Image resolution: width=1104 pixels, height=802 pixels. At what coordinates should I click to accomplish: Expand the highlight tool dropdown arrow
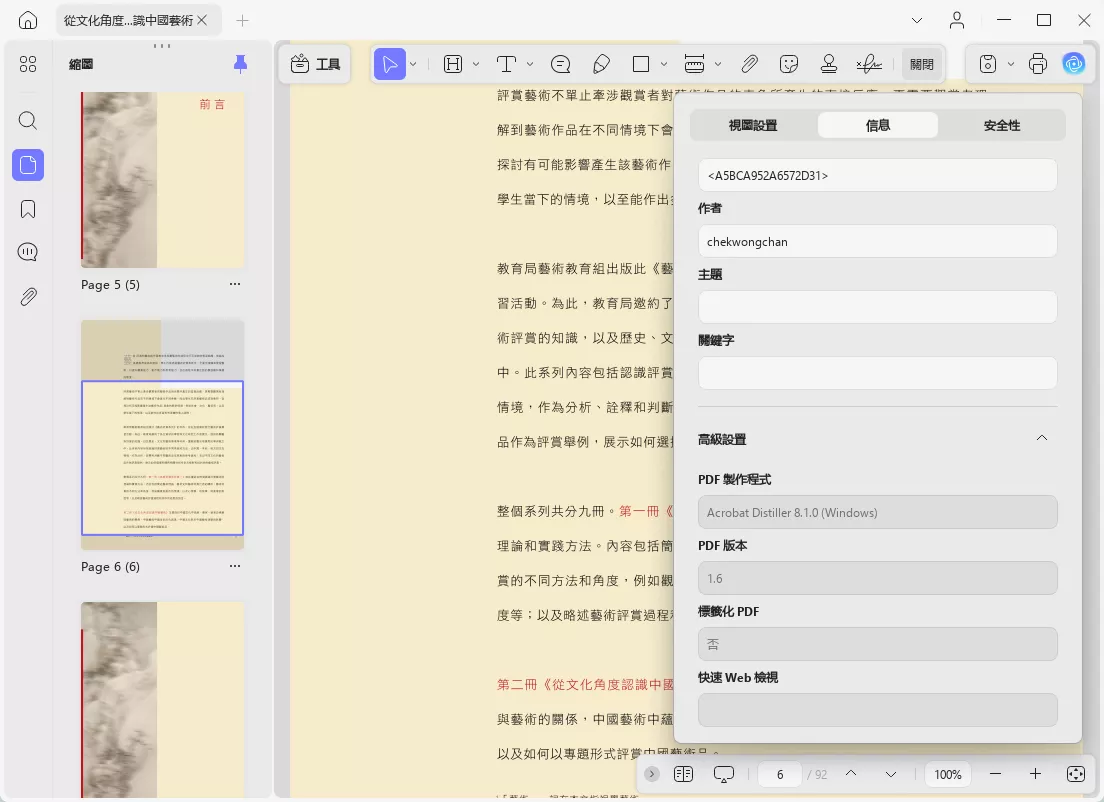(476, 64)
